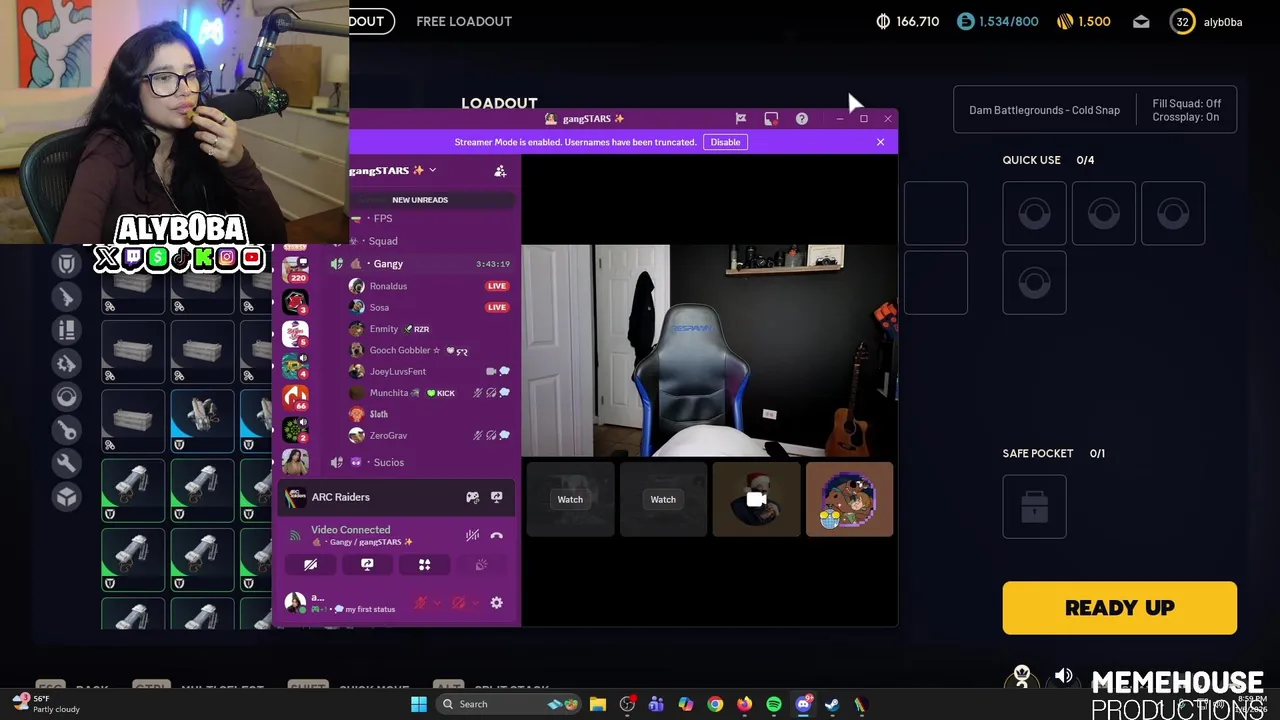
Task: Disconnect from voice with the hang-up icon
Action: 496,536
